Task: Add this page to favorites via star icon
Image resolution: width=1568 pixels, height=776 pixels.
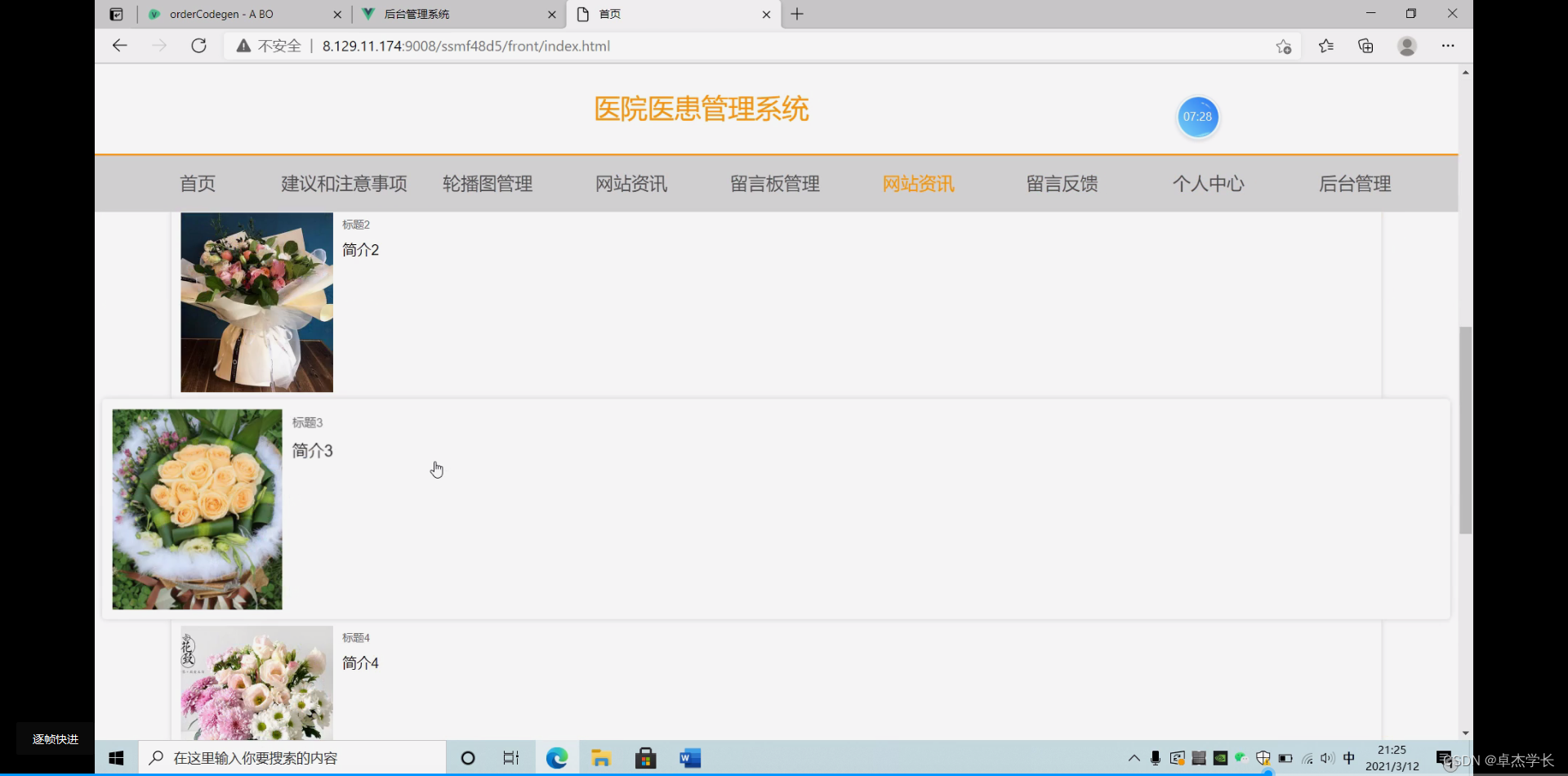Action: point(1283,46)
